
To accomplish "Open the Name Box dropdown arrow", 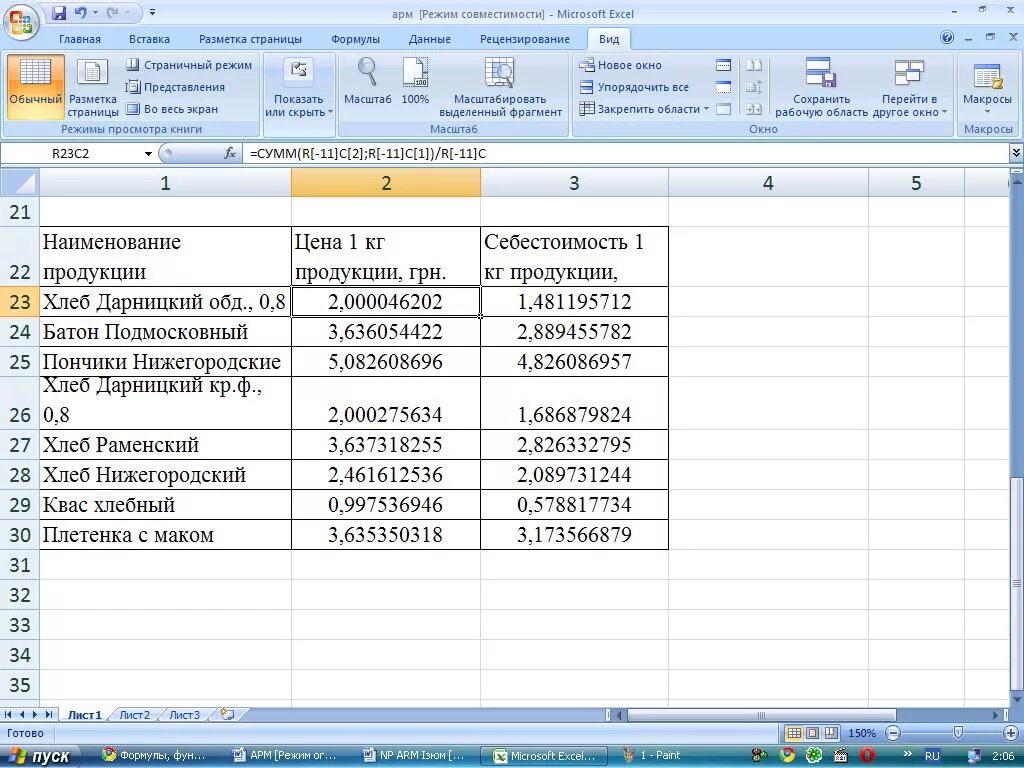I will 148,153.
